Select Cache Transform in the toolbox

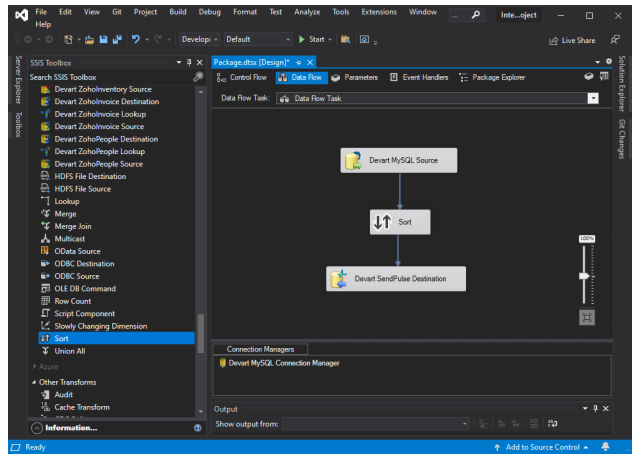pos(82,407)
